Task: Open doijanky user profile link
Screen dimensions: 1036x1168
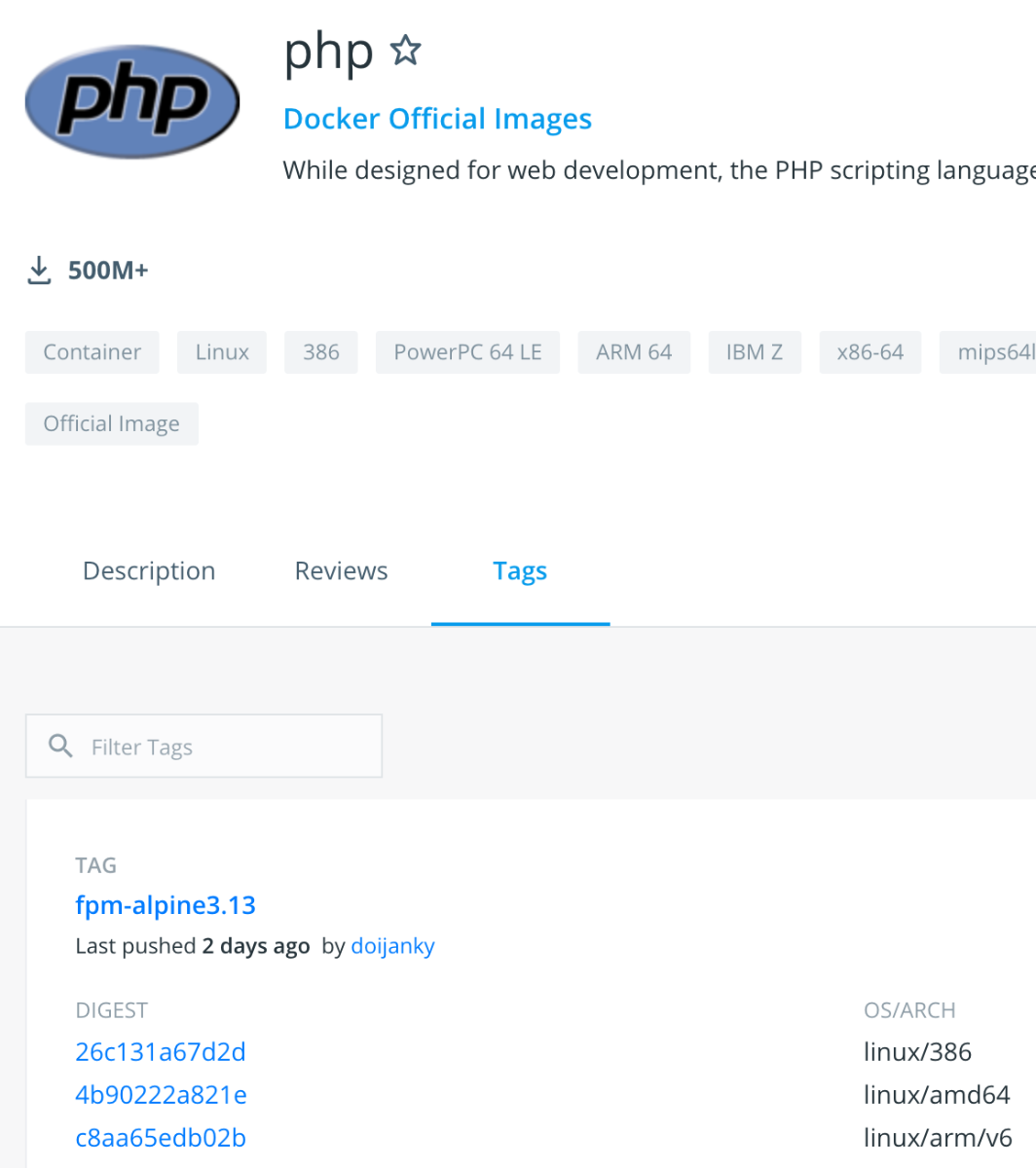Action: [x=392, y=946]
